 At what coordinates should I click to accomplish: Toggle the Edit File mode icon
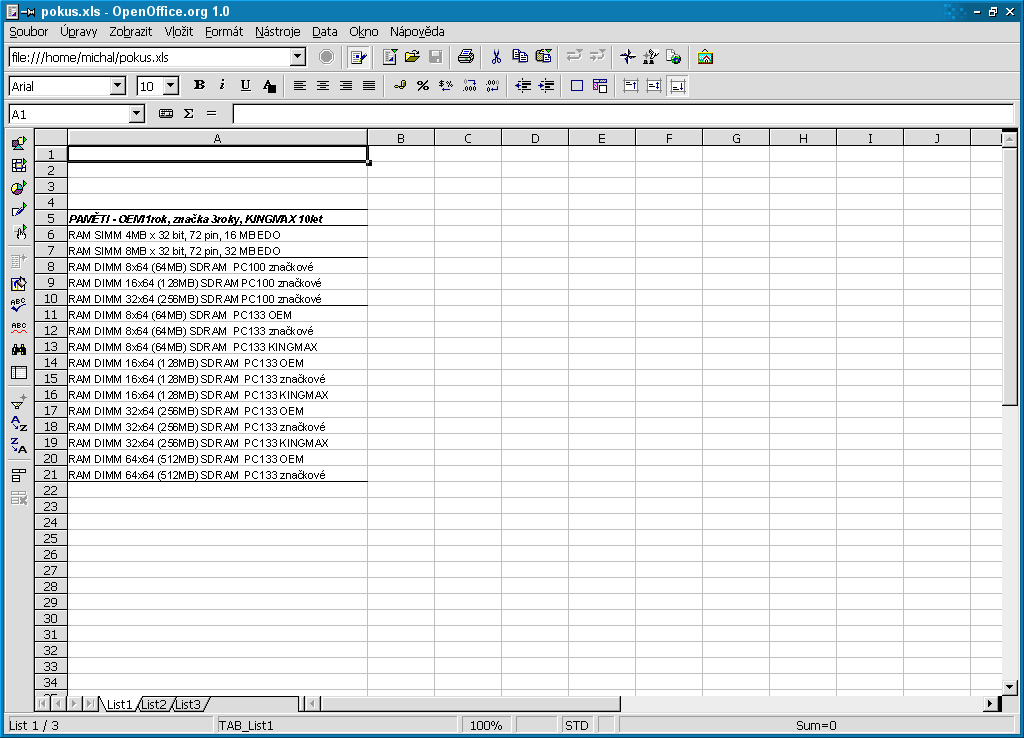(358, 57)
